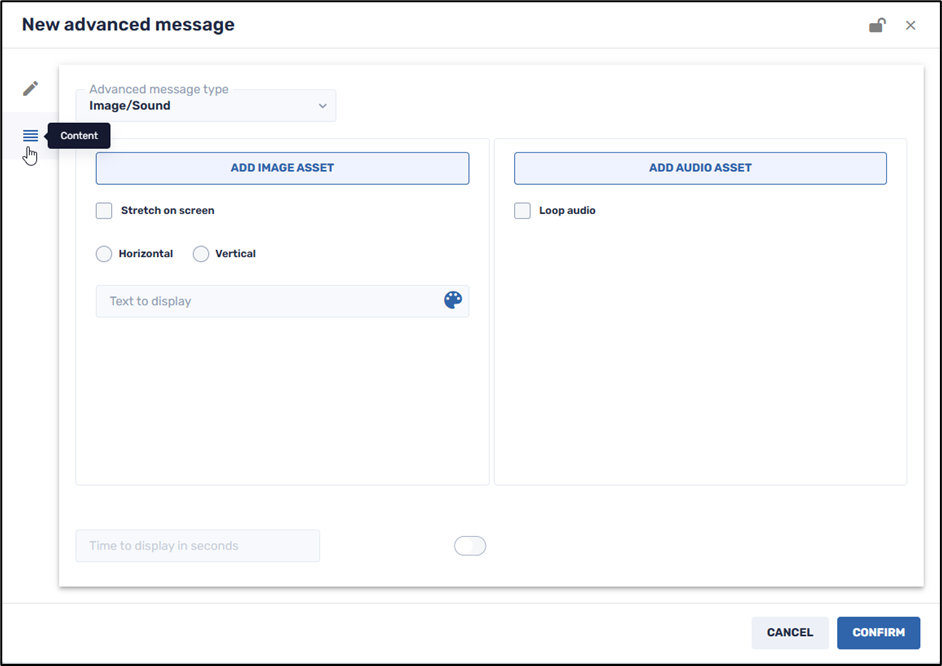Select the Horizontal radio button
942x666 pixels.
104,254
